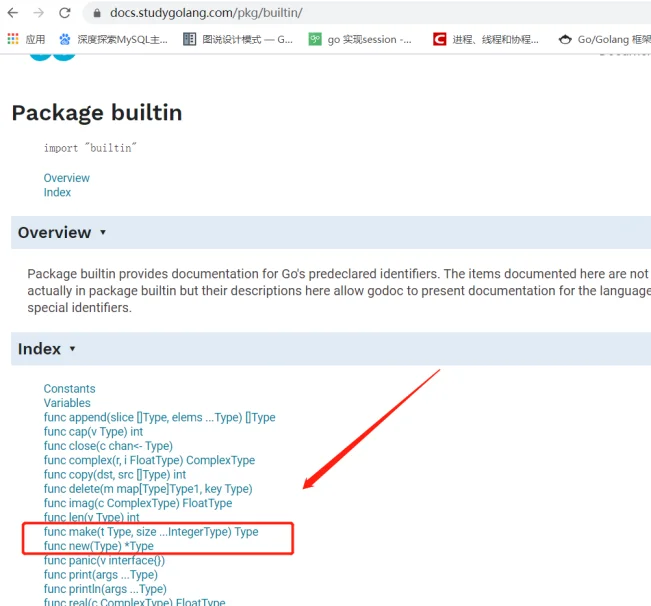Click the lock icon in address bar

(97, 14)
